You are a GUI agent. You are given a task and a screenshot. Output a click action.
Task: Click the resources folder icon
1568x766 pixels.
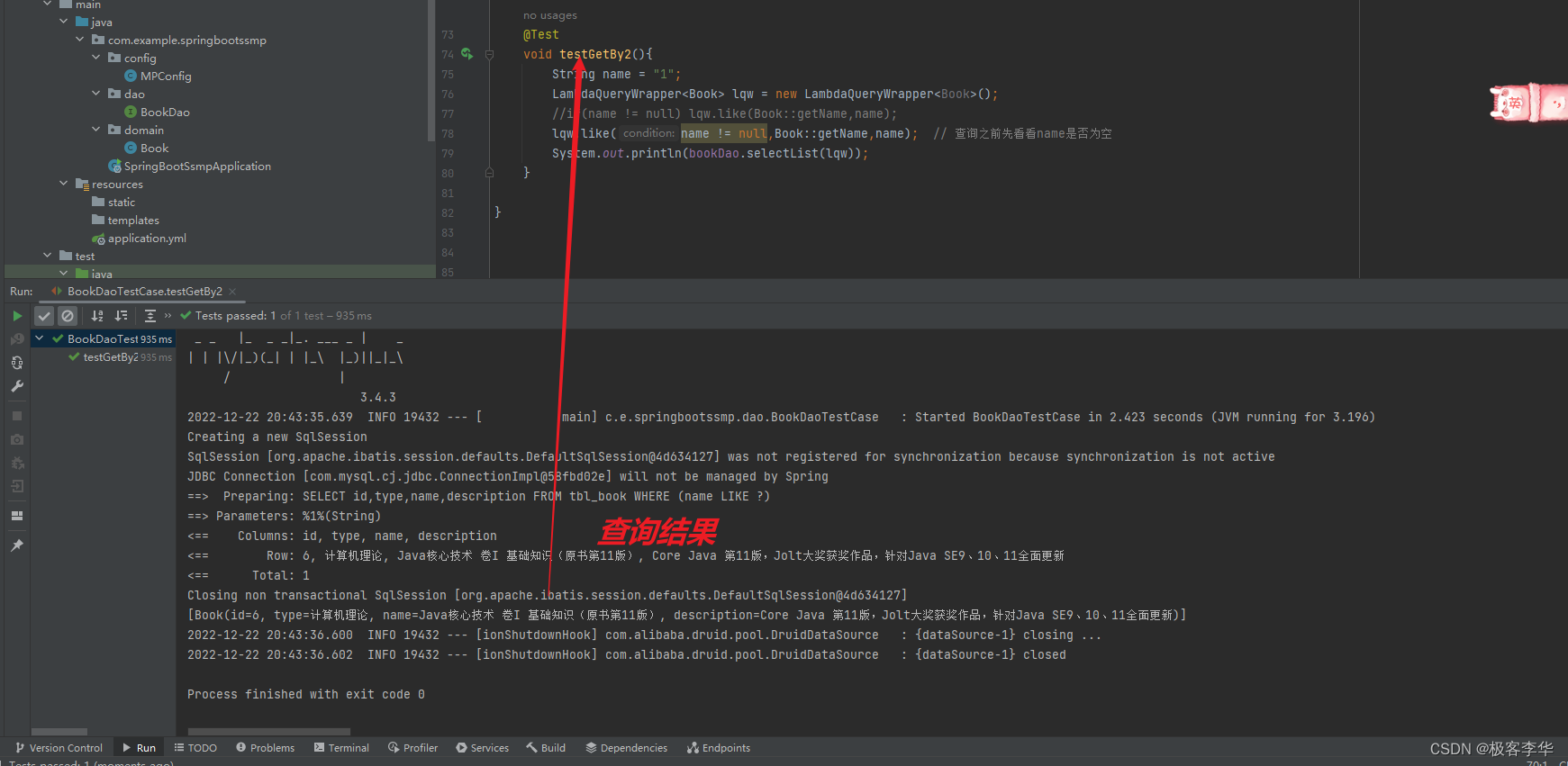pos(82,185)
